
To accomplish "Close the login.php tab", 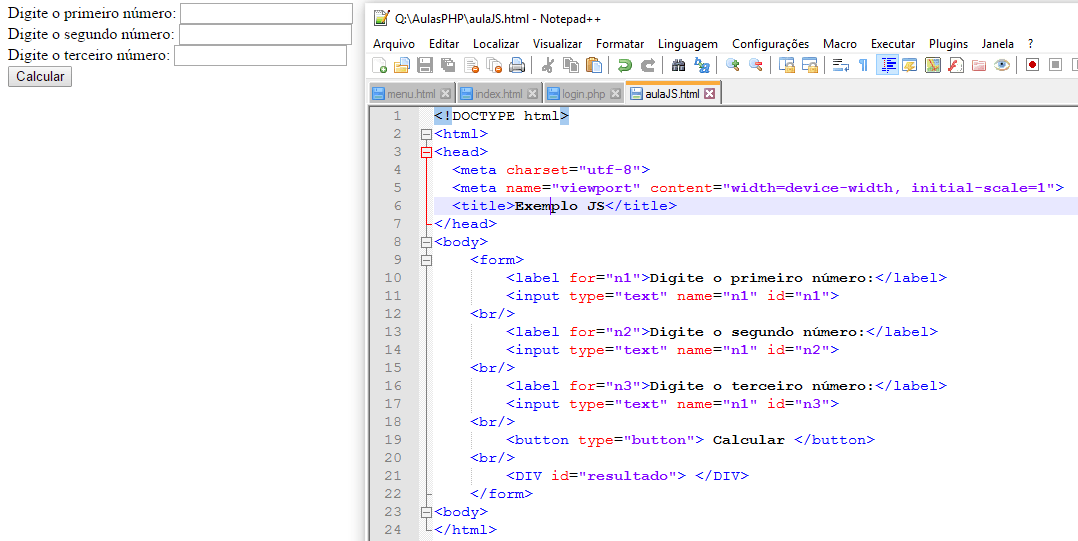I will coord(615,94).
